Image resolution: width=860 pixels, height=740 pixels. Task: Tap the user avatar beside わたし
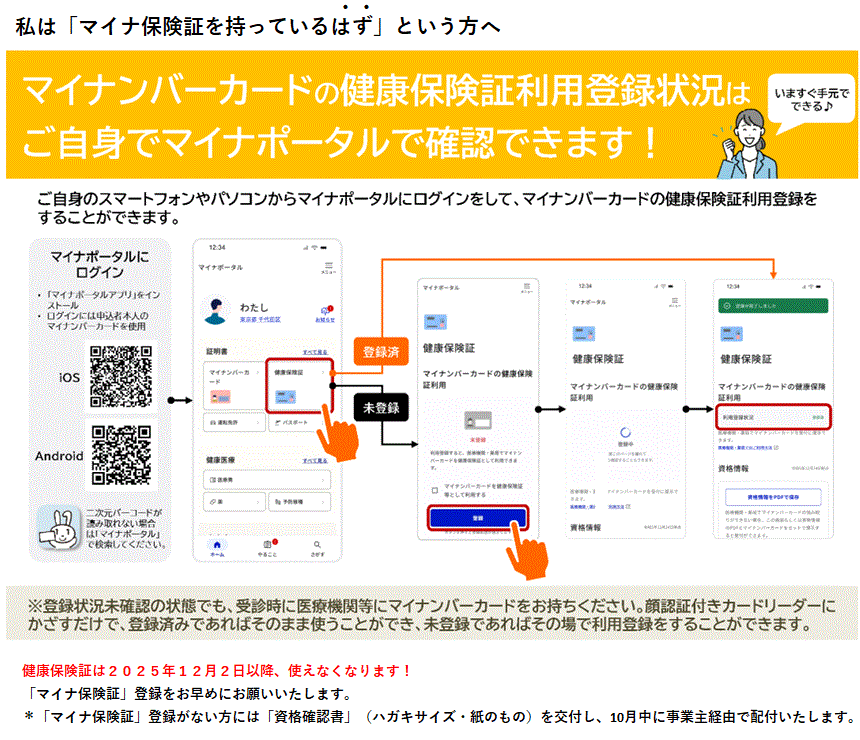215,310
